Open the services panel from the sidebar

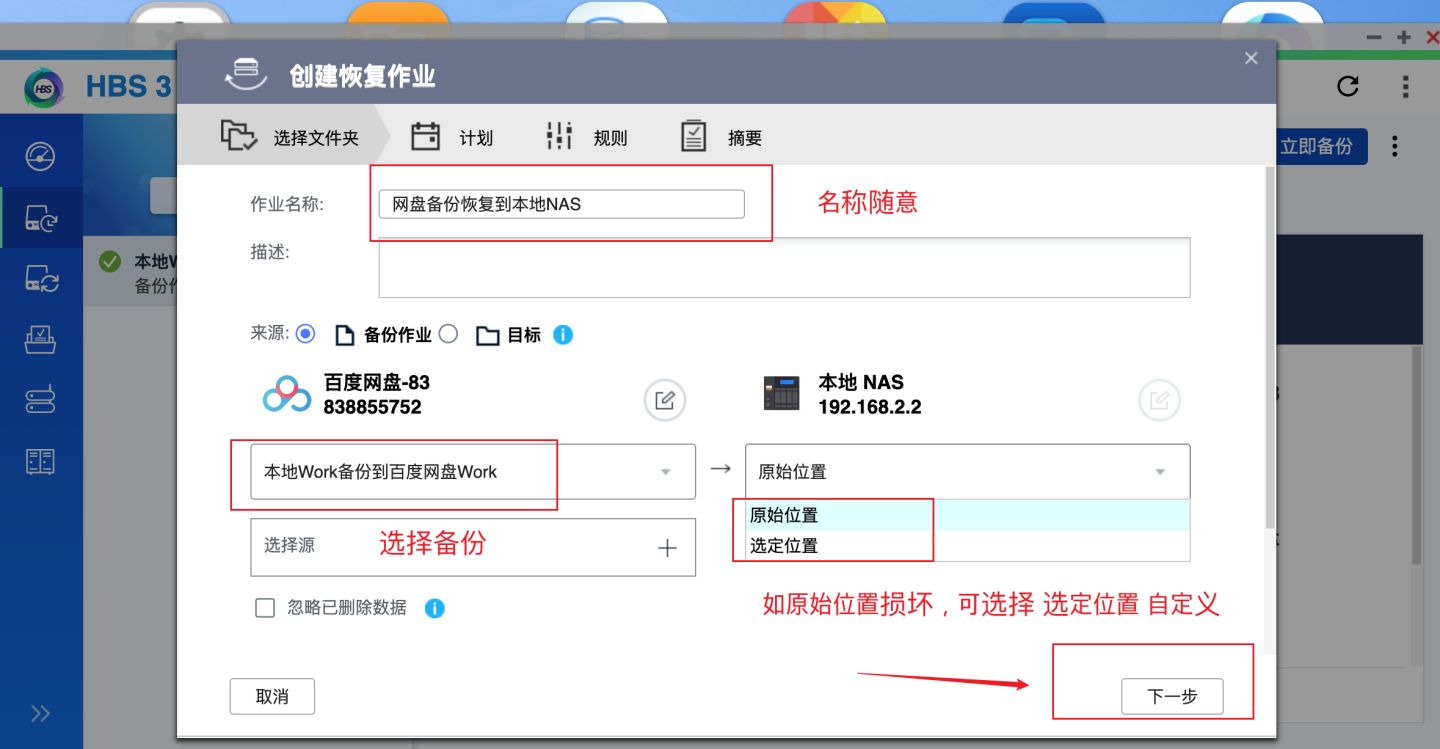[40, 340]
